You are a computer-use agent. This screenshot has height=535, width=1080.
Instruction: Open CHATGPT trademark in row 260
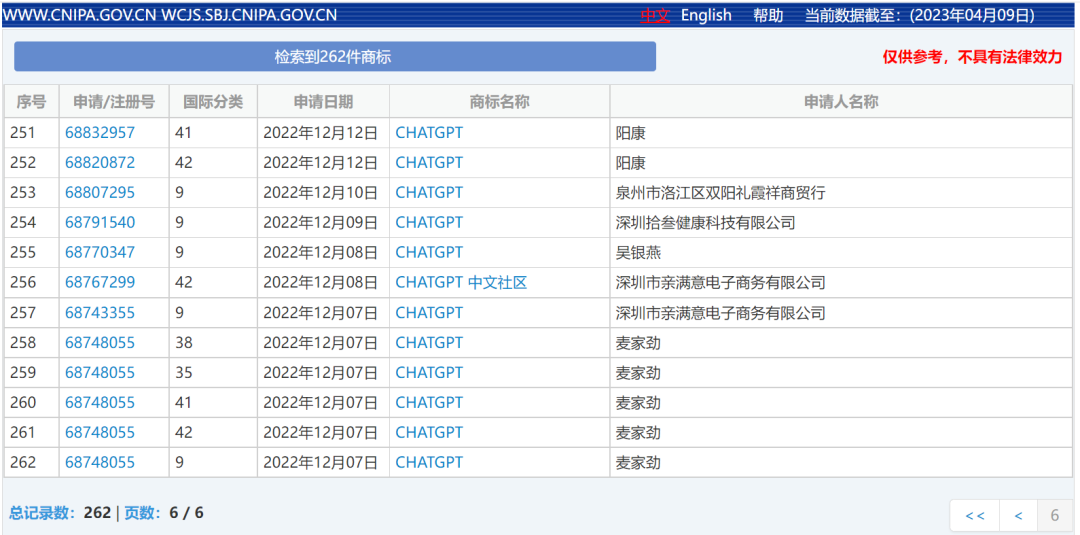pos(429,402)
